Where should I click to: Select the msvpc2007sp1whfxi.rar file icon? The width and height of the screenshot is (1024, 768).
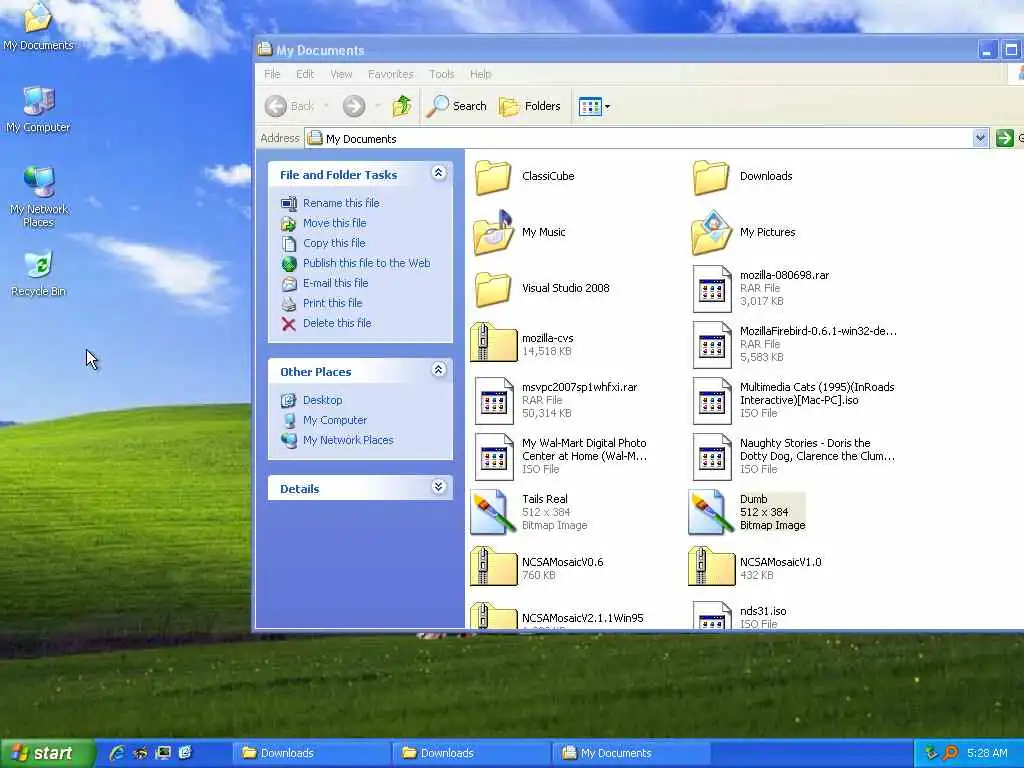pyautogui.click(x=494, y=401)
